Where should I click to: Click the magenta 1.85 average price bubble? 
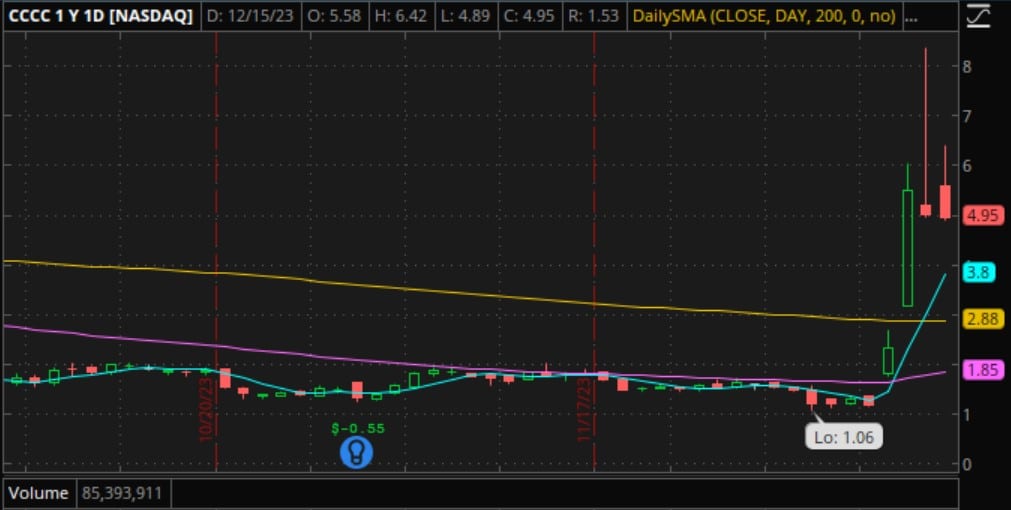coord(983,370)
